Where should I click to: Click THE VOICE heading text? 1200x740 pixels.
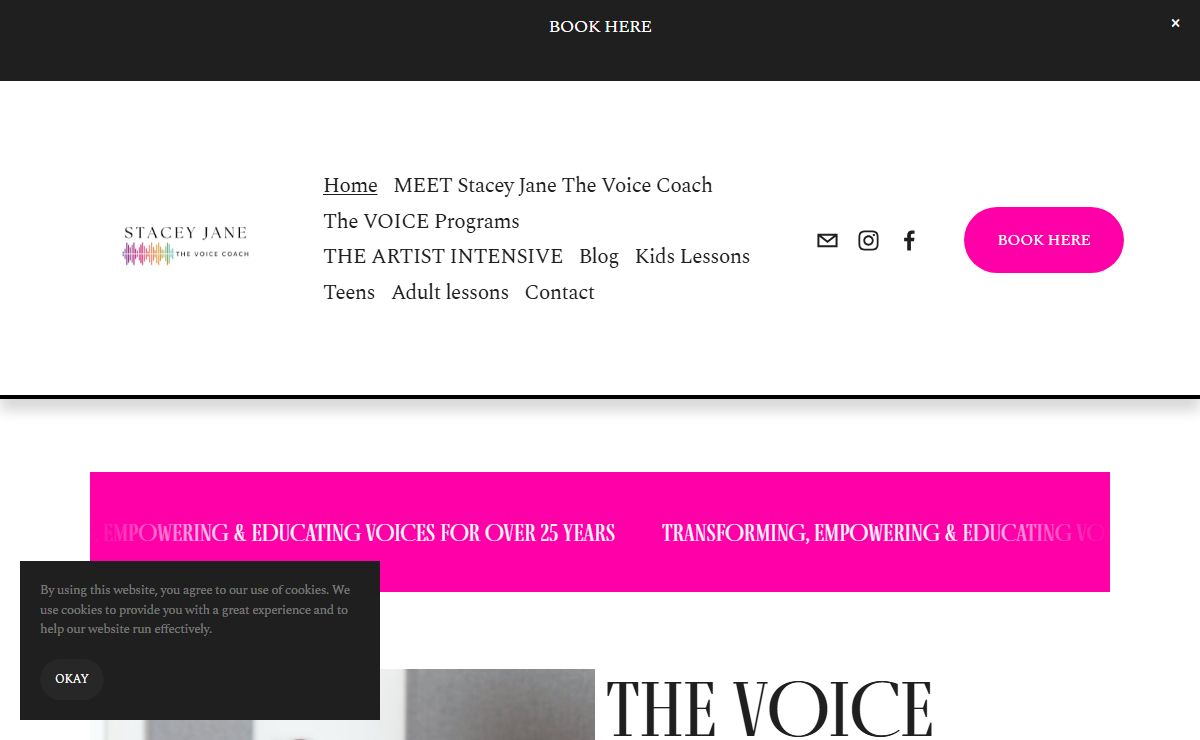pyautogui.click(x=769, y=708)
